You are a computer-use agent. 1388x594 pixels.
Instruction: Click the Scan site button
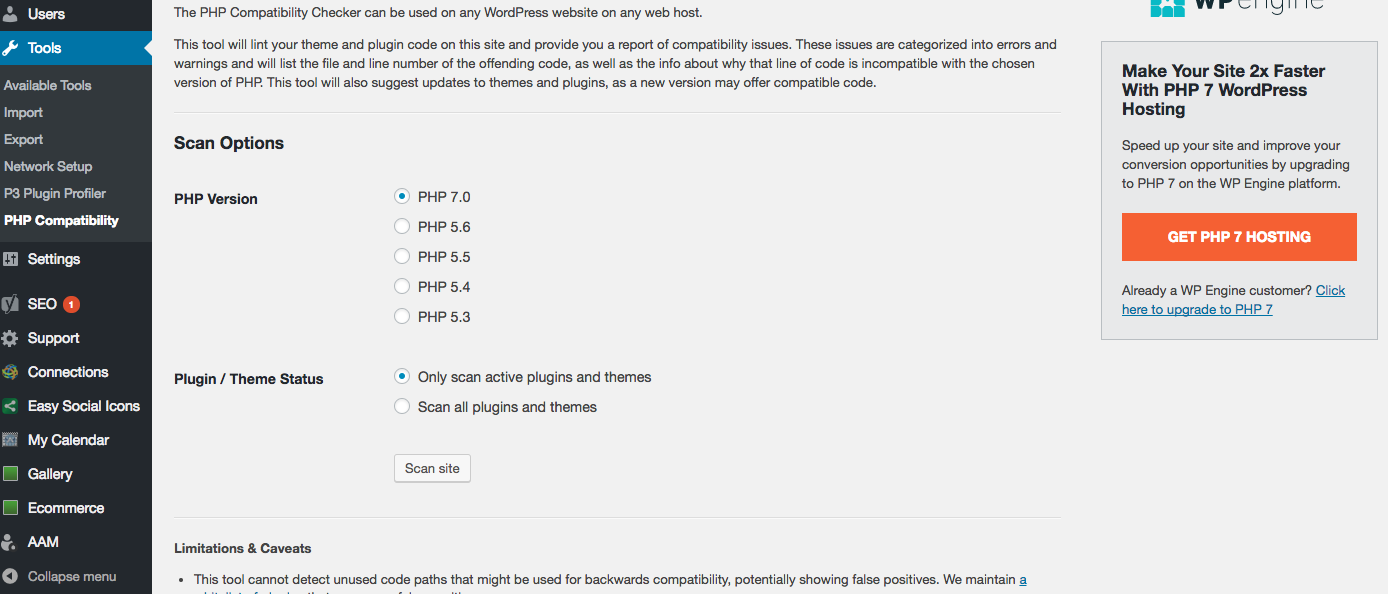(x=432, y=468)
